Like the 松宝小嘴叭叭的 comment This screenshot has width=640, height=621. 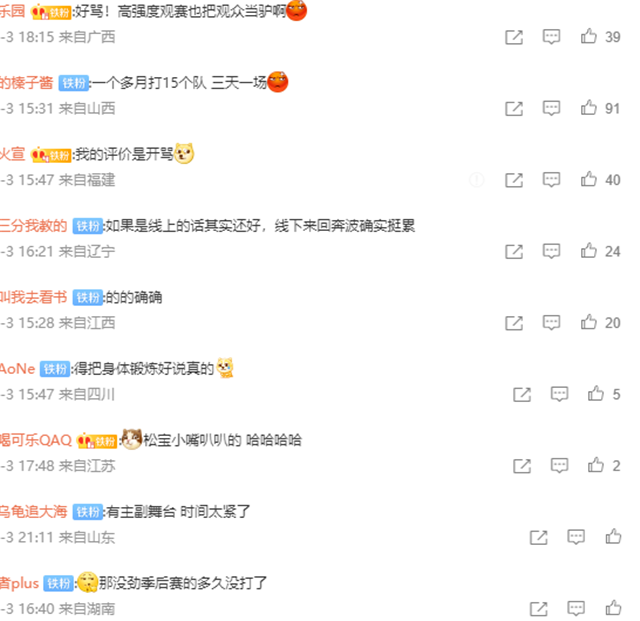tap(596, 465)
